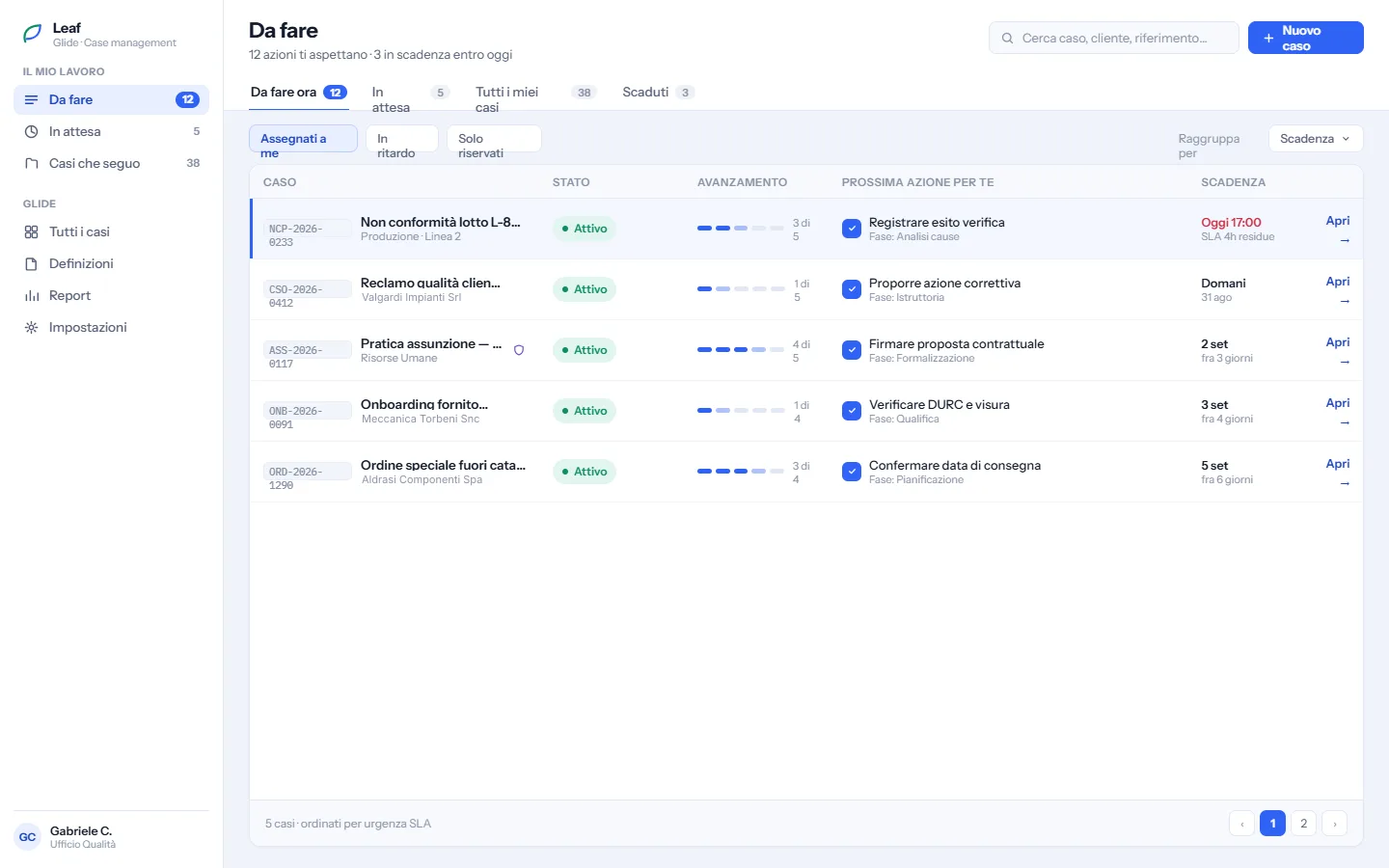The width and height of the screenshot is (1389, 868).
Task: Click the shield icon beside Pratica assunzione
Action: tap(519, 350)
